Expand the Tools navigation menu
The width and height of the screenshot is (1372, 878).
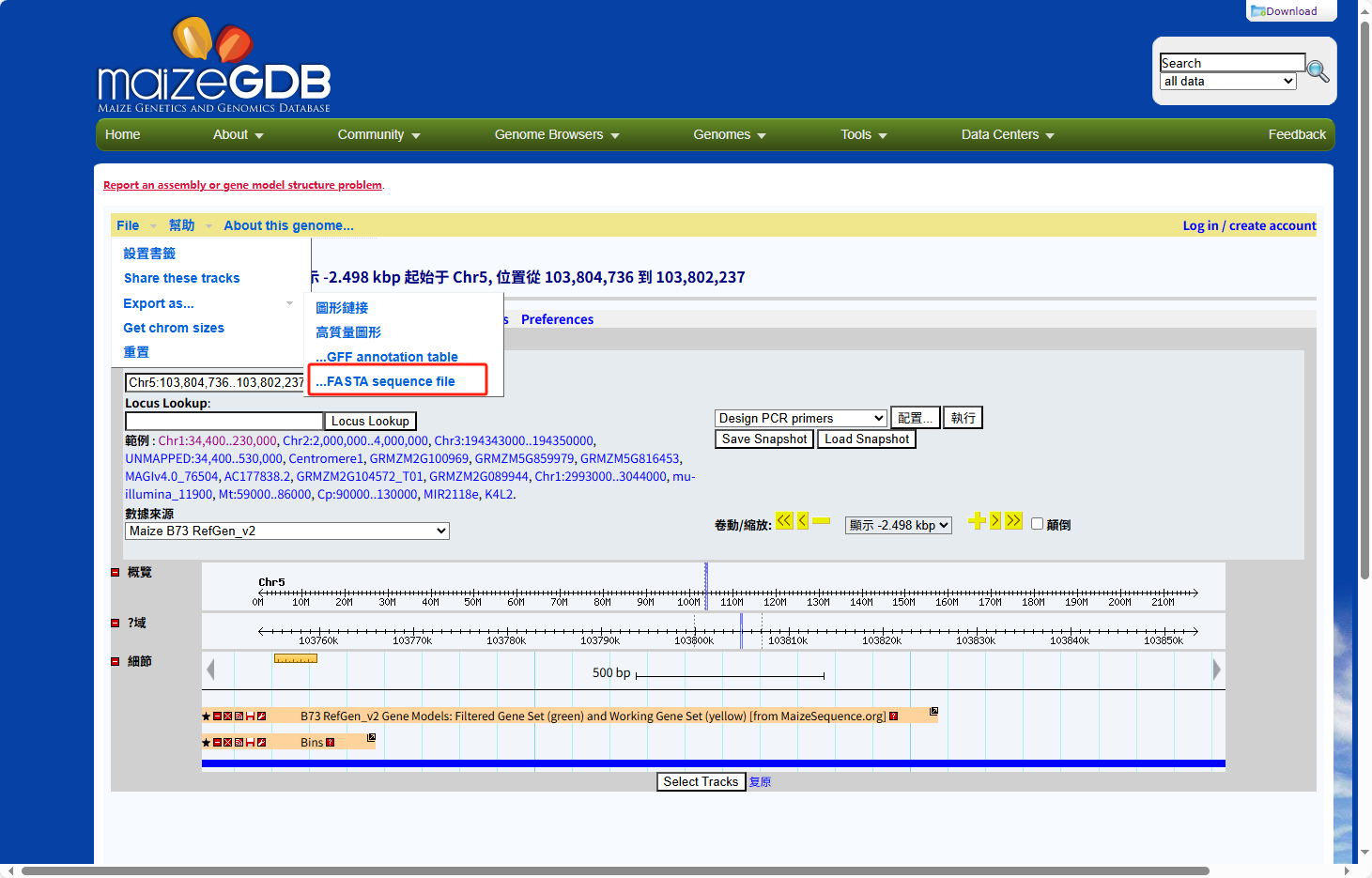click(864, 135)
